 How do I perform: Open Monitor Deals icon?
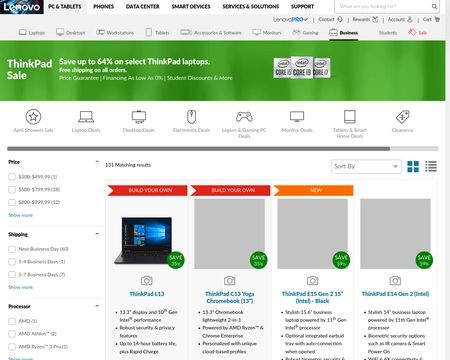(x=297, y=117)
